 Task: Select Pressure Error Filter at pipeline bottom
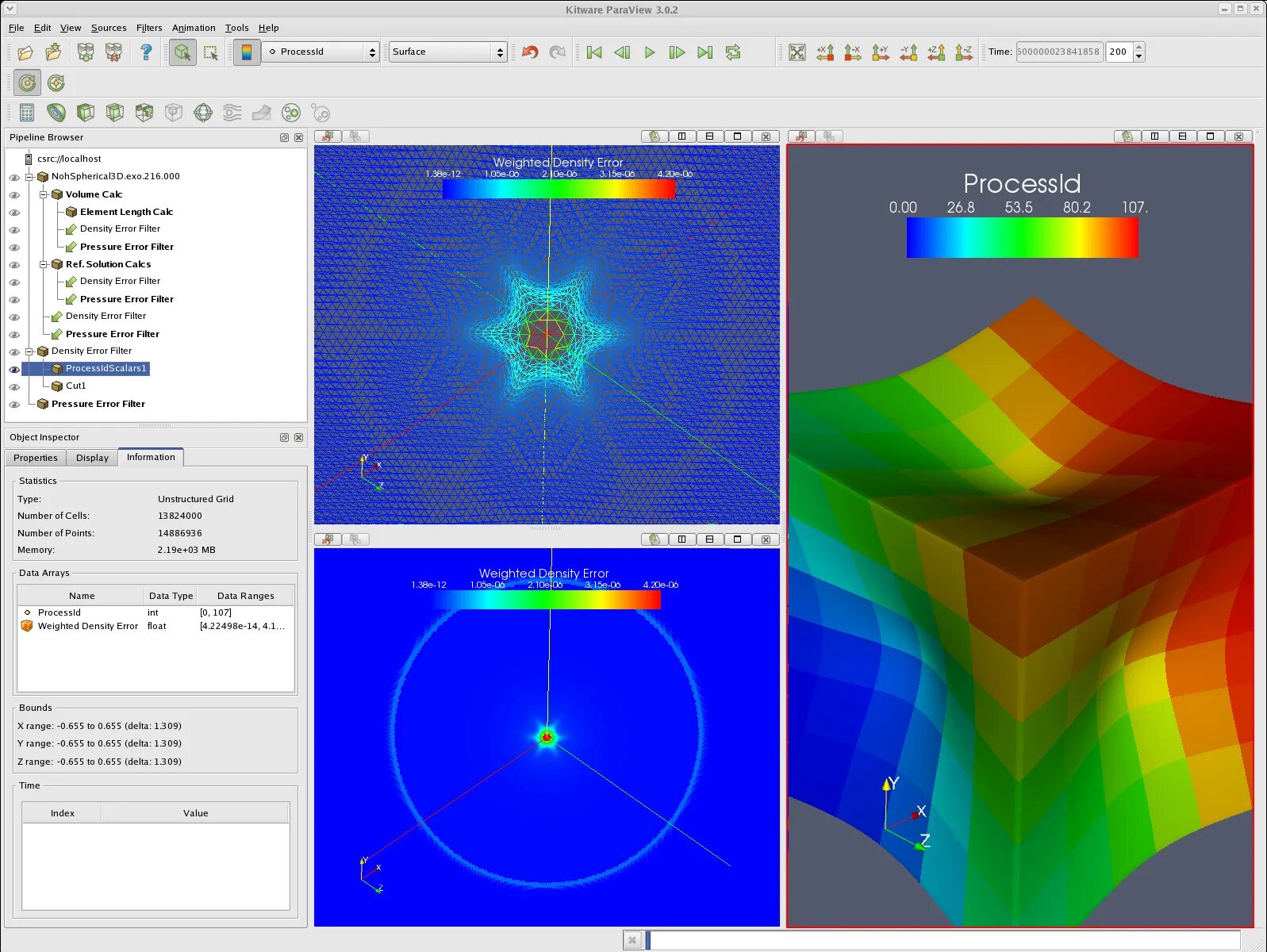(98, 404)
